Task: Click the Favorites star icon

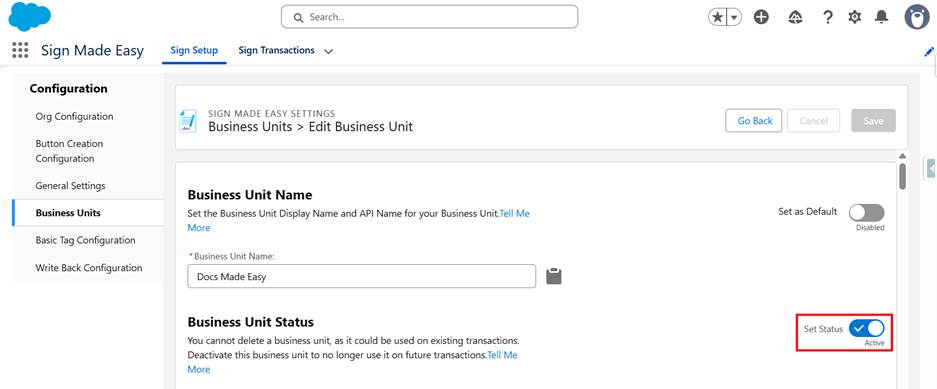Action: pos(717,17)
